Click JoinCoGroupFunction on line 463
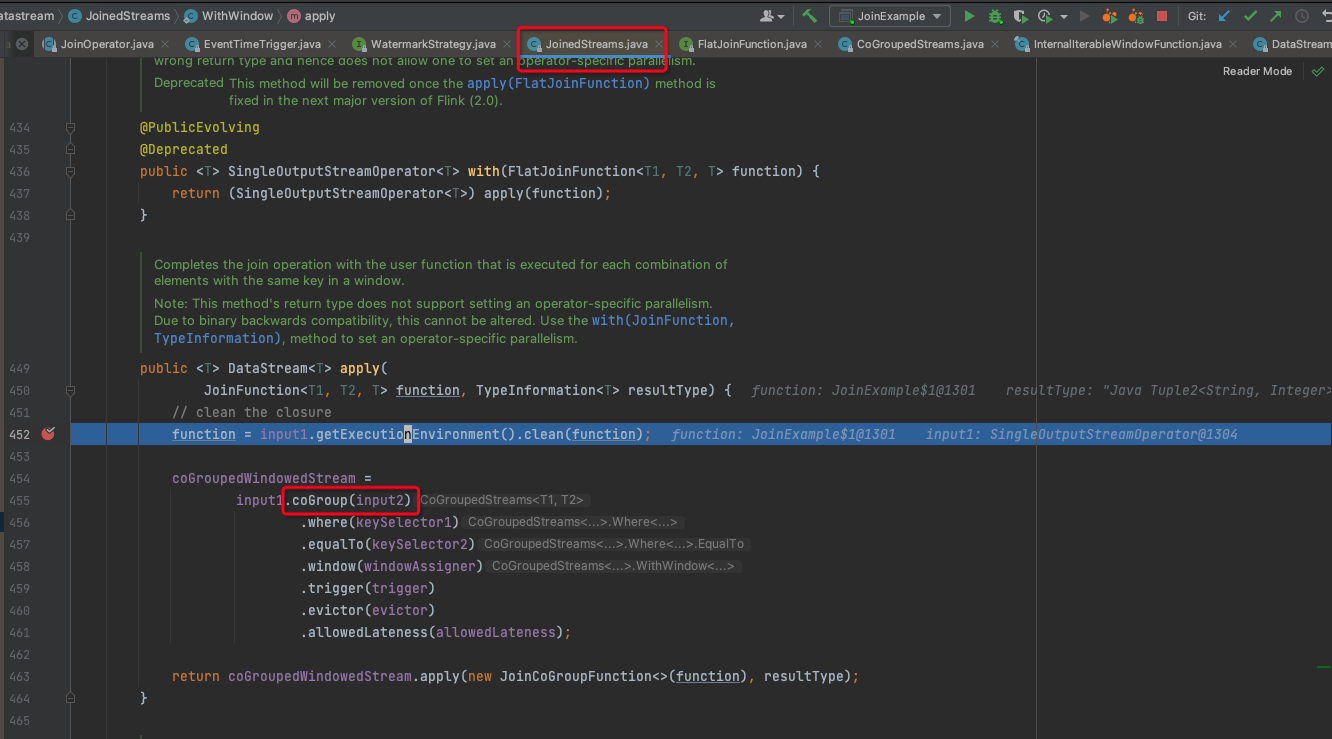Screen dimensions: 1332x739 click(x=576, y=676)
